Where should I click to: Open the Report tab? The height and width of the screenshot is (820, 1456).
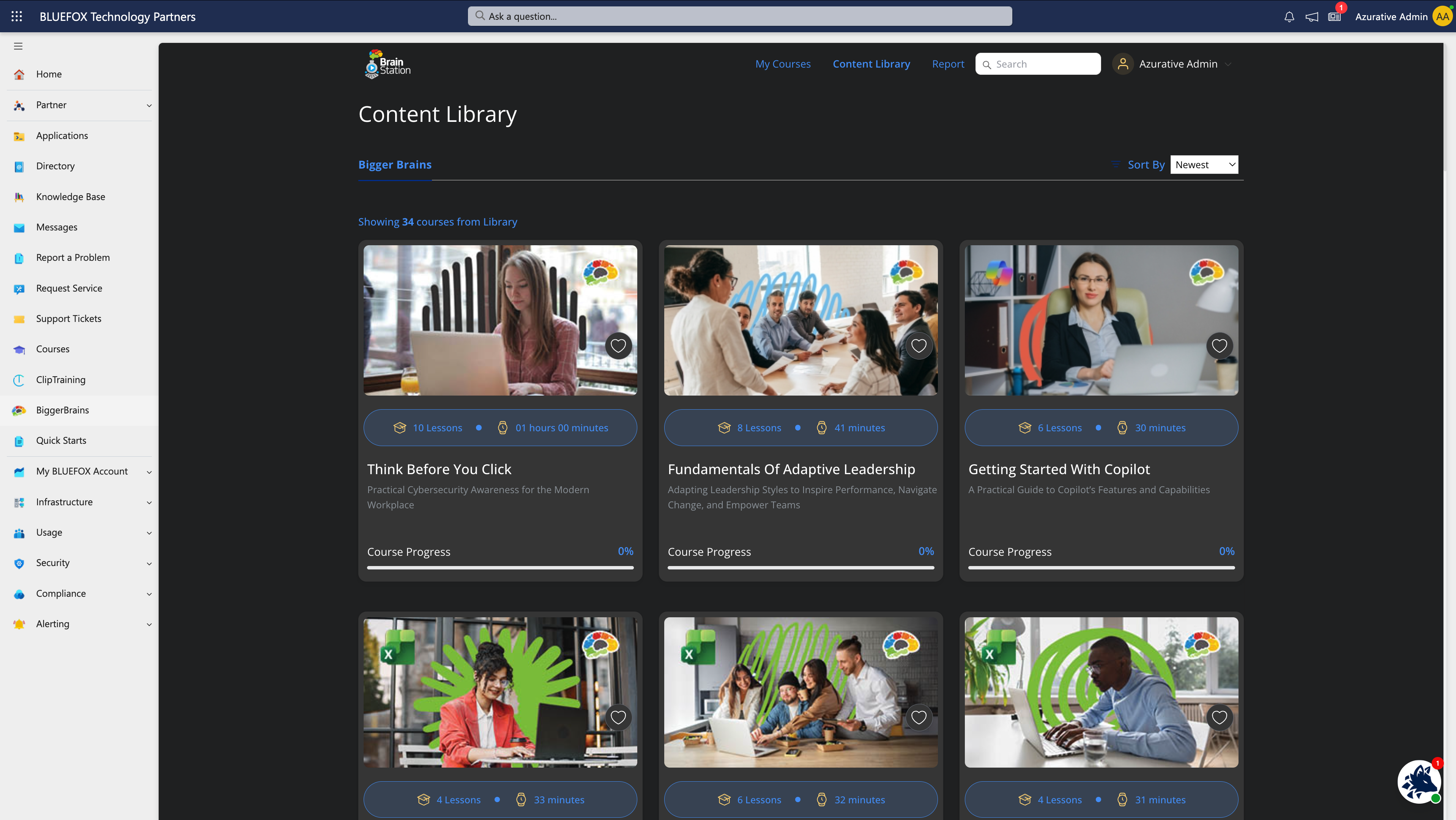coord(948,64)
